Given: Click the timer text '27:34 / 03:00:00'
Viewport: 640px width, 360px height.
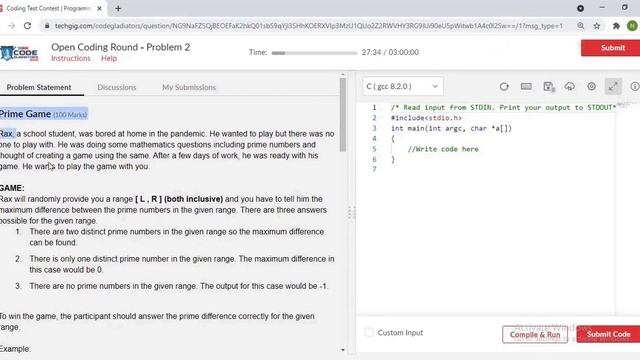Looking at the screenshot, I should [390, 52].
